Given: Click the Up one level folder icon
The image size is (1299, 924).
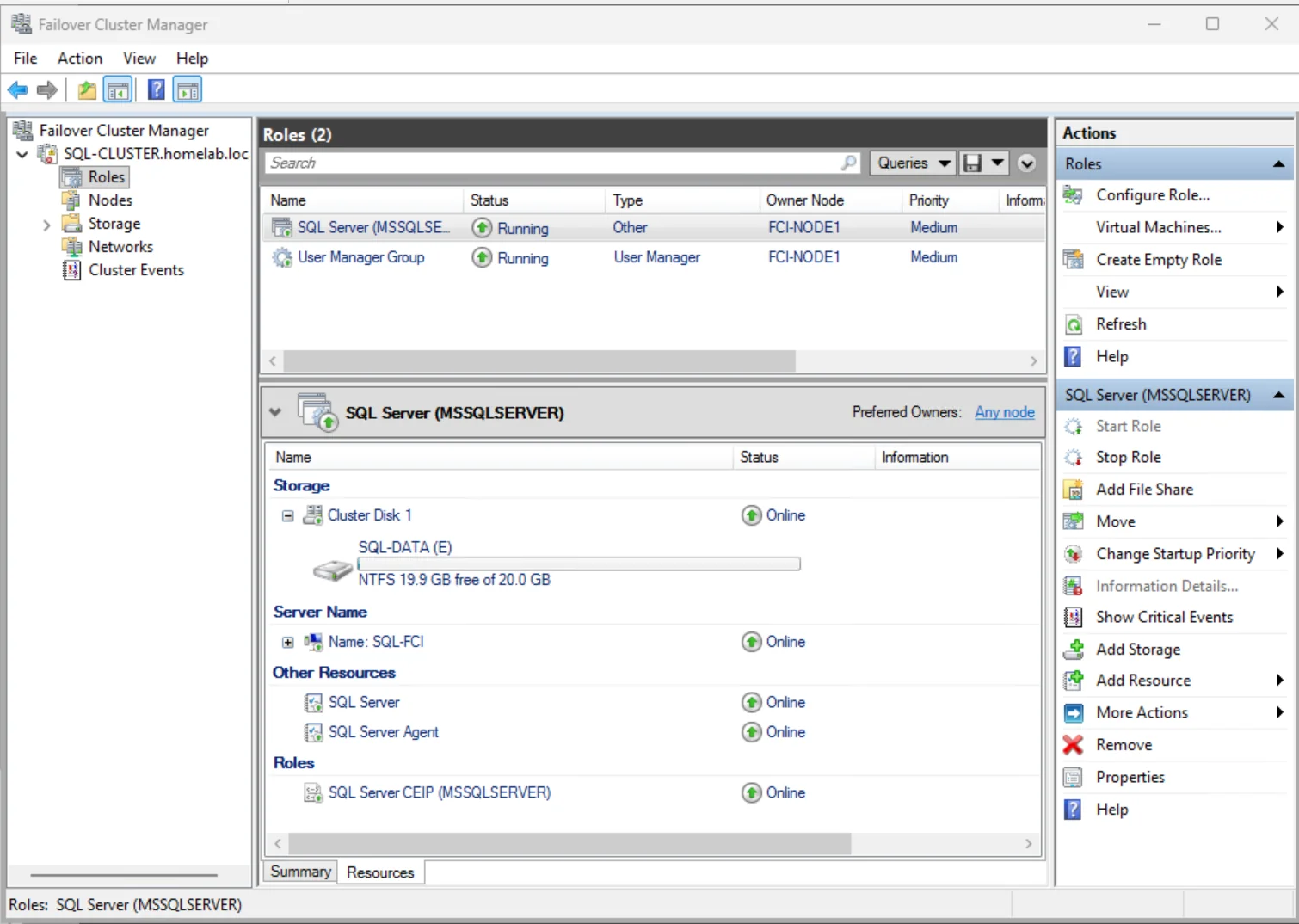Looking at the screenshot, I should (x=87, y=89).
